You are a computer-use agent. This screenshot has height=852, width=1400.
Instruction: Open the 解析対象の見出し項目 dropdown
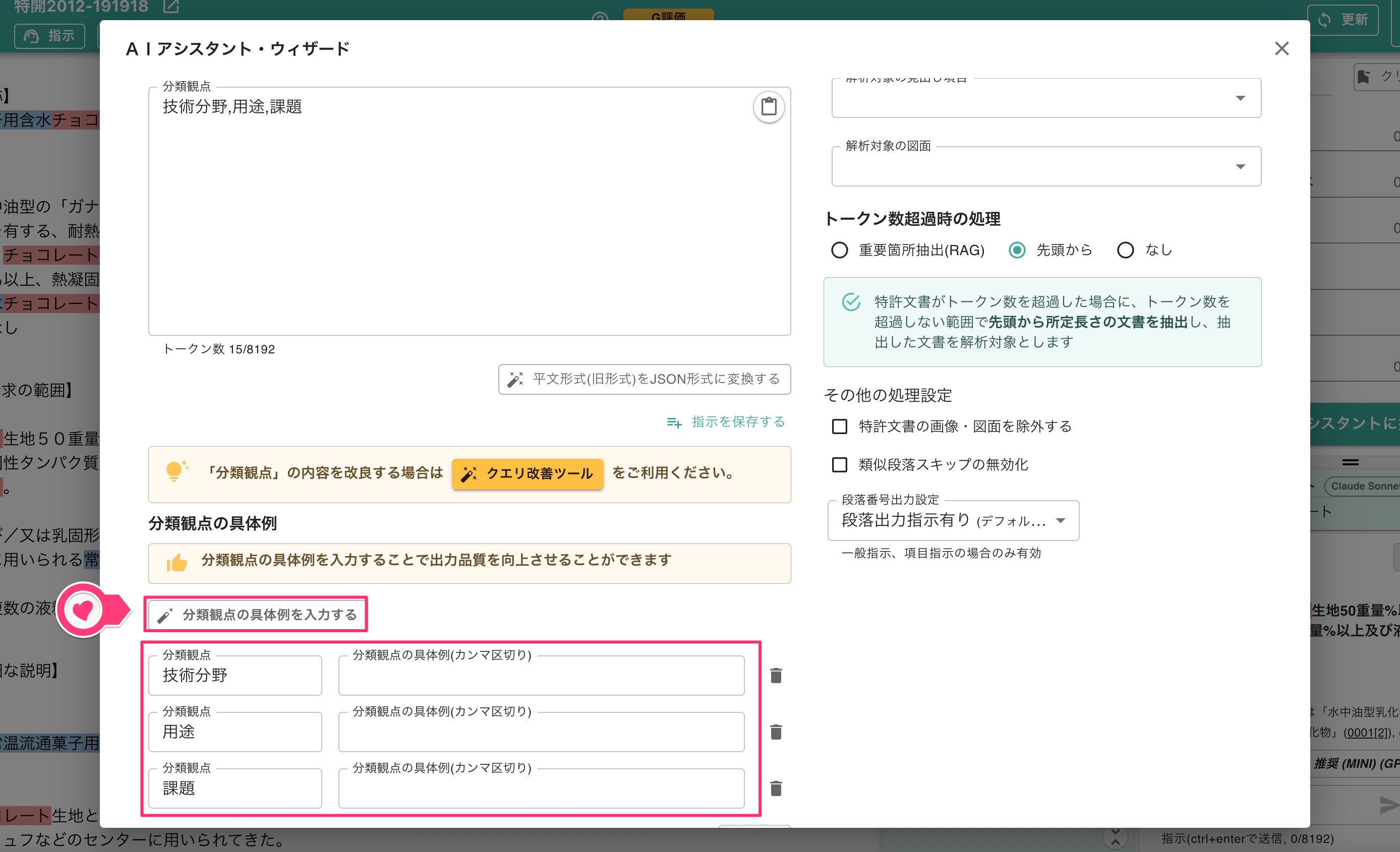pyautogui.click(x=1046, y=98)
